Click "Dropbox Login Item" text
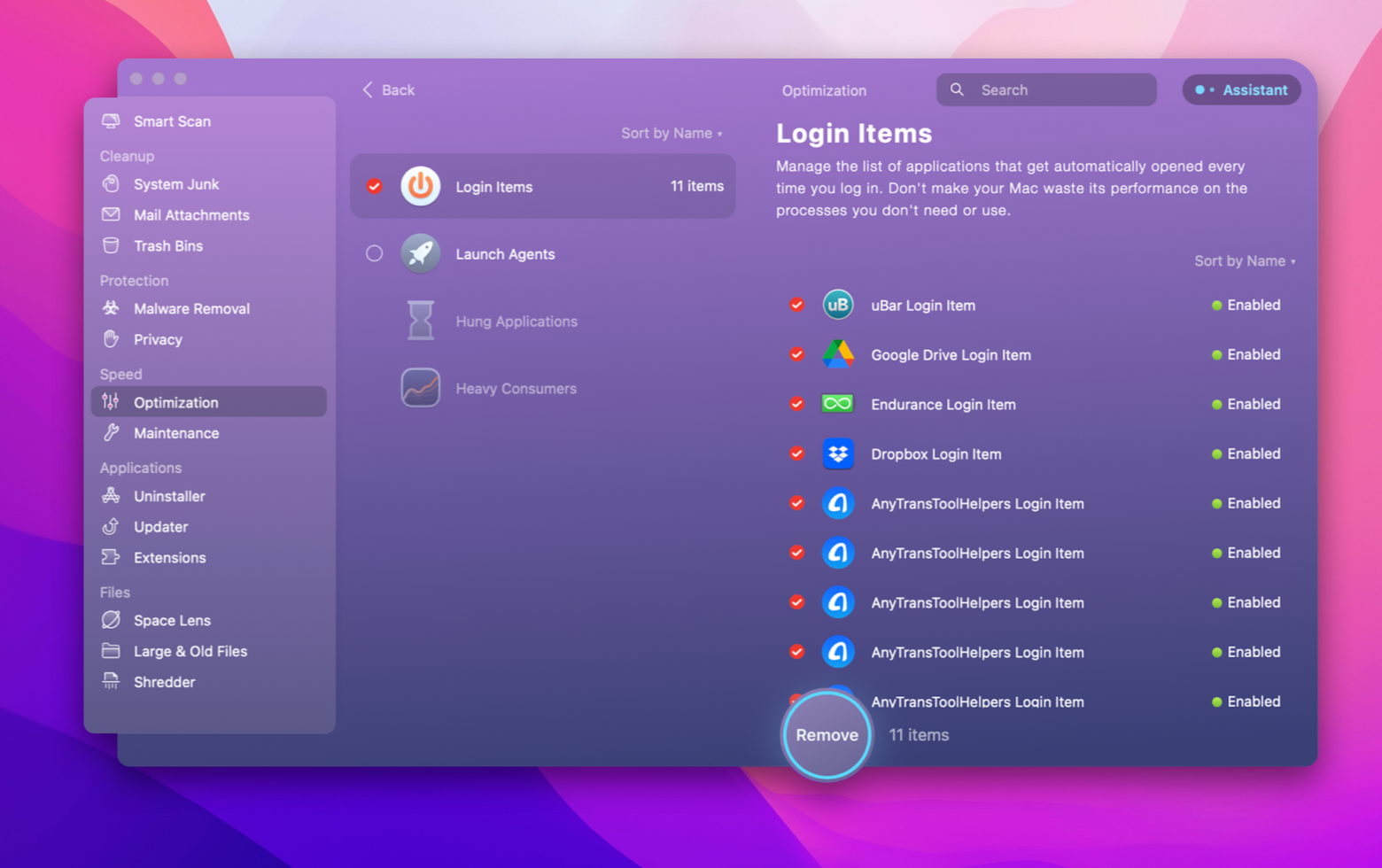The height and width of the screenshot is (868, 1382). pos(936,453)
